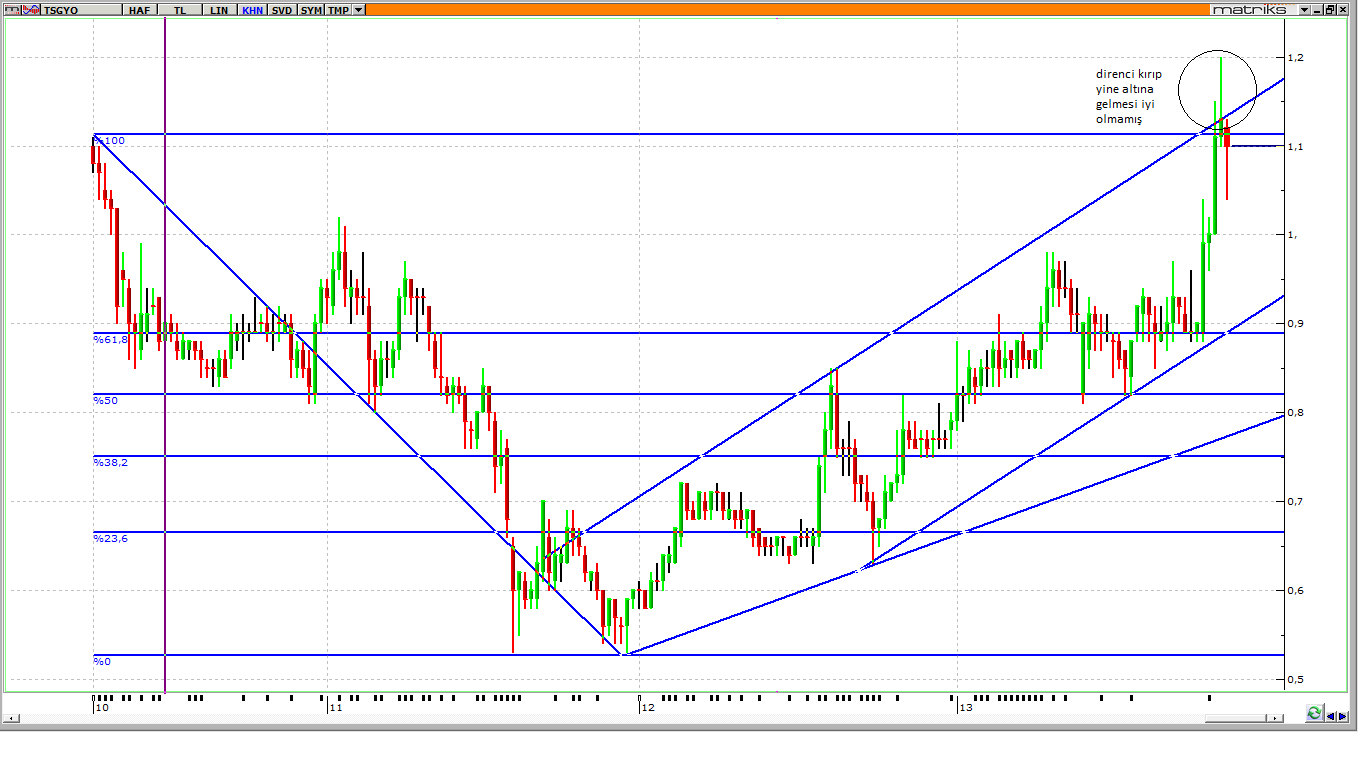Open the HAF period selector
Viewport: 1366px width, 768px height.
tap(138, 9)
